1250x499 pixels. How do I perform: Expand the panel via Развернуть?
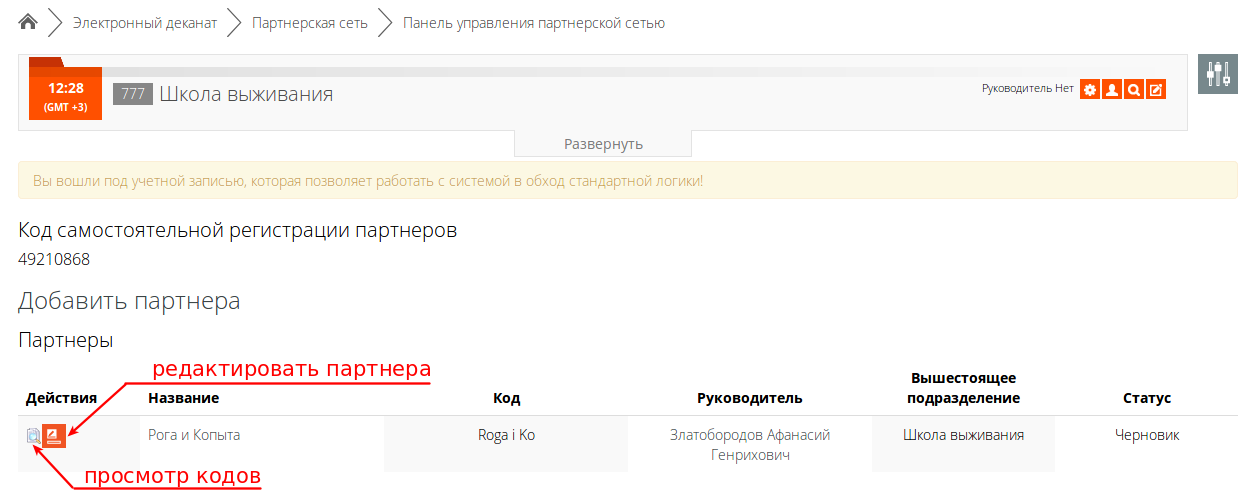(603, 144)
